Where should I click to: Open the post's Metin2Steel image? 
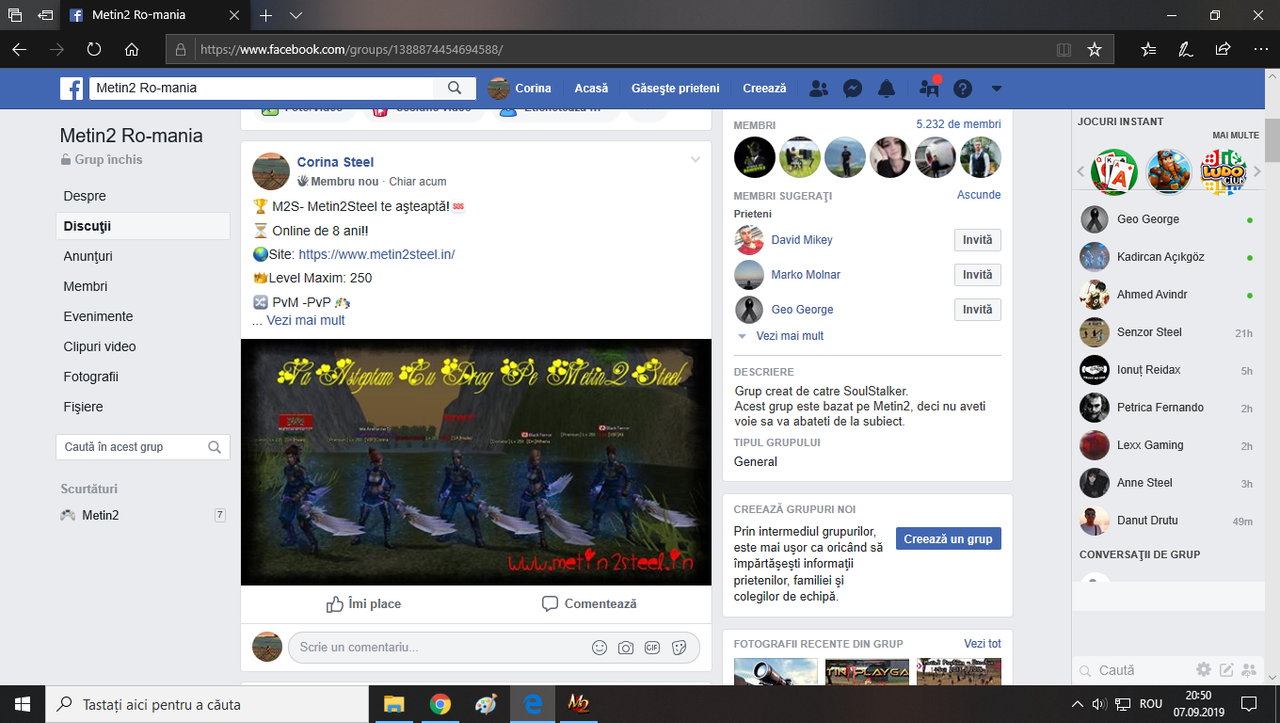[476, 462]
